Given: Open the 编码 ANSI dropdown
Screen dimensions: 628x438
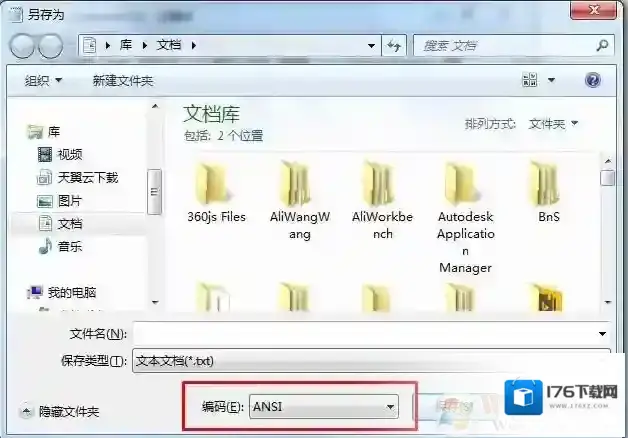Looking at the screenshot, I should pyautogui.click(x=324, y=407).
